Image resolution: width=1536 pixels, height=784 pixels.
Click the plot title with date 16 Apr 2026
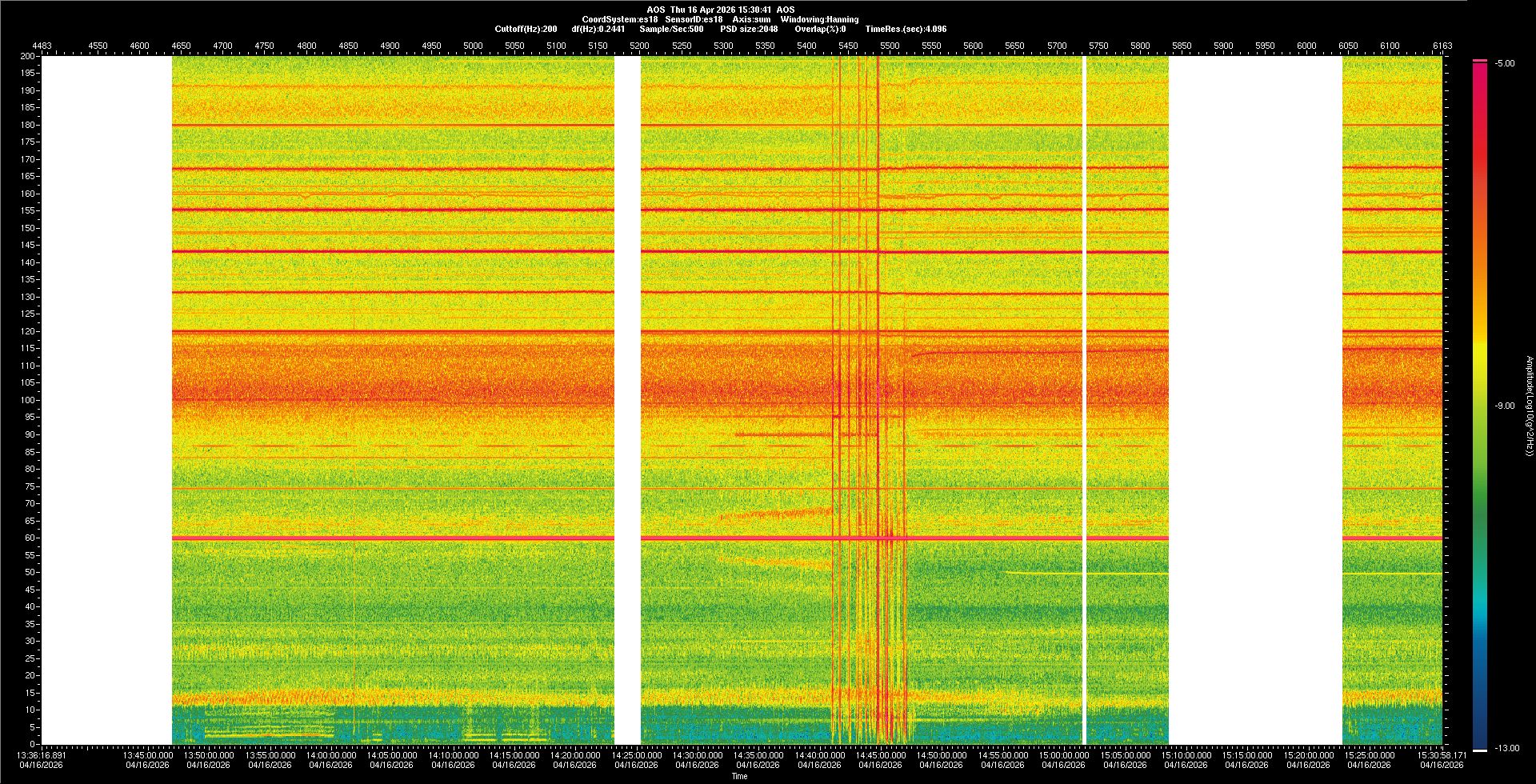[x=720, y=10]
